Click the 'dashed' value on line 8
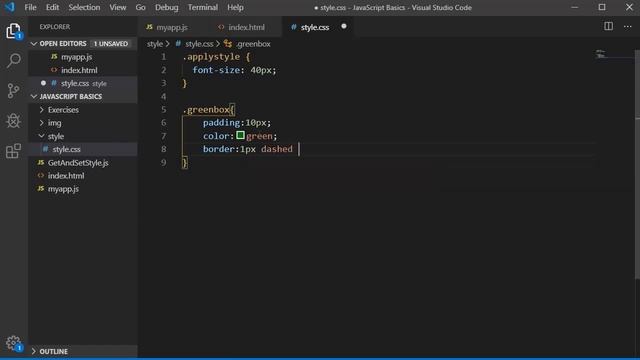640x360 pixels. [x=277, y=149]
